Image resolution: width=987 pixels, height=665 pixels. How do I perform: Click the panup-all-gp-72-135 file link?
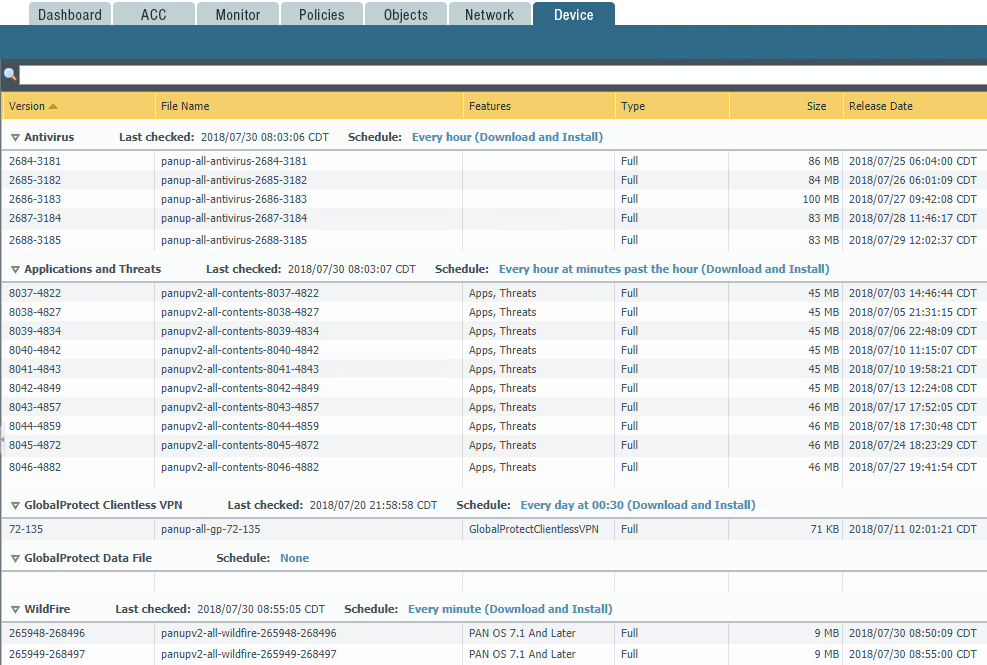[x=211, y=529]
